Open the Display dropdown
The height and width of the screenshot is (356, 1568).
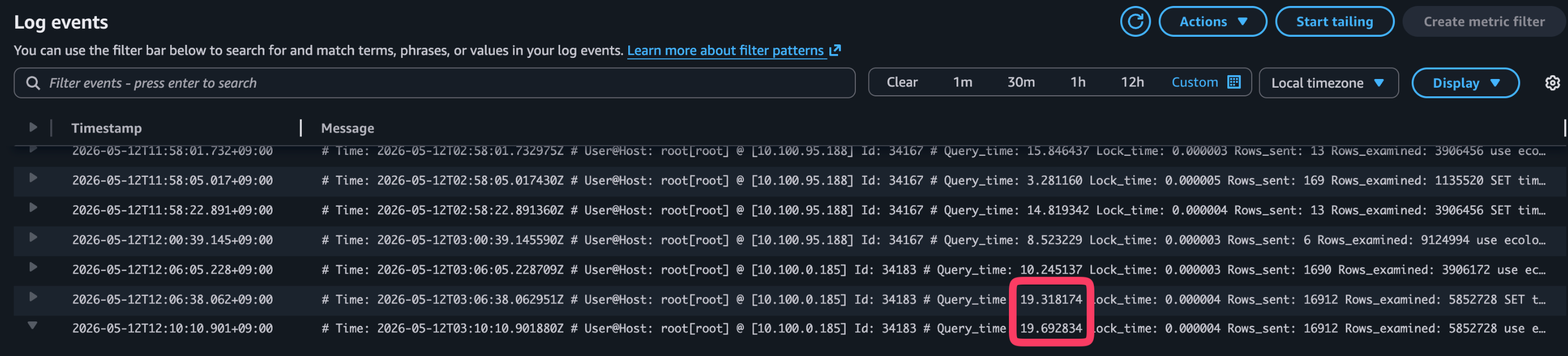pyautogui.click(x=1465, y=83)
